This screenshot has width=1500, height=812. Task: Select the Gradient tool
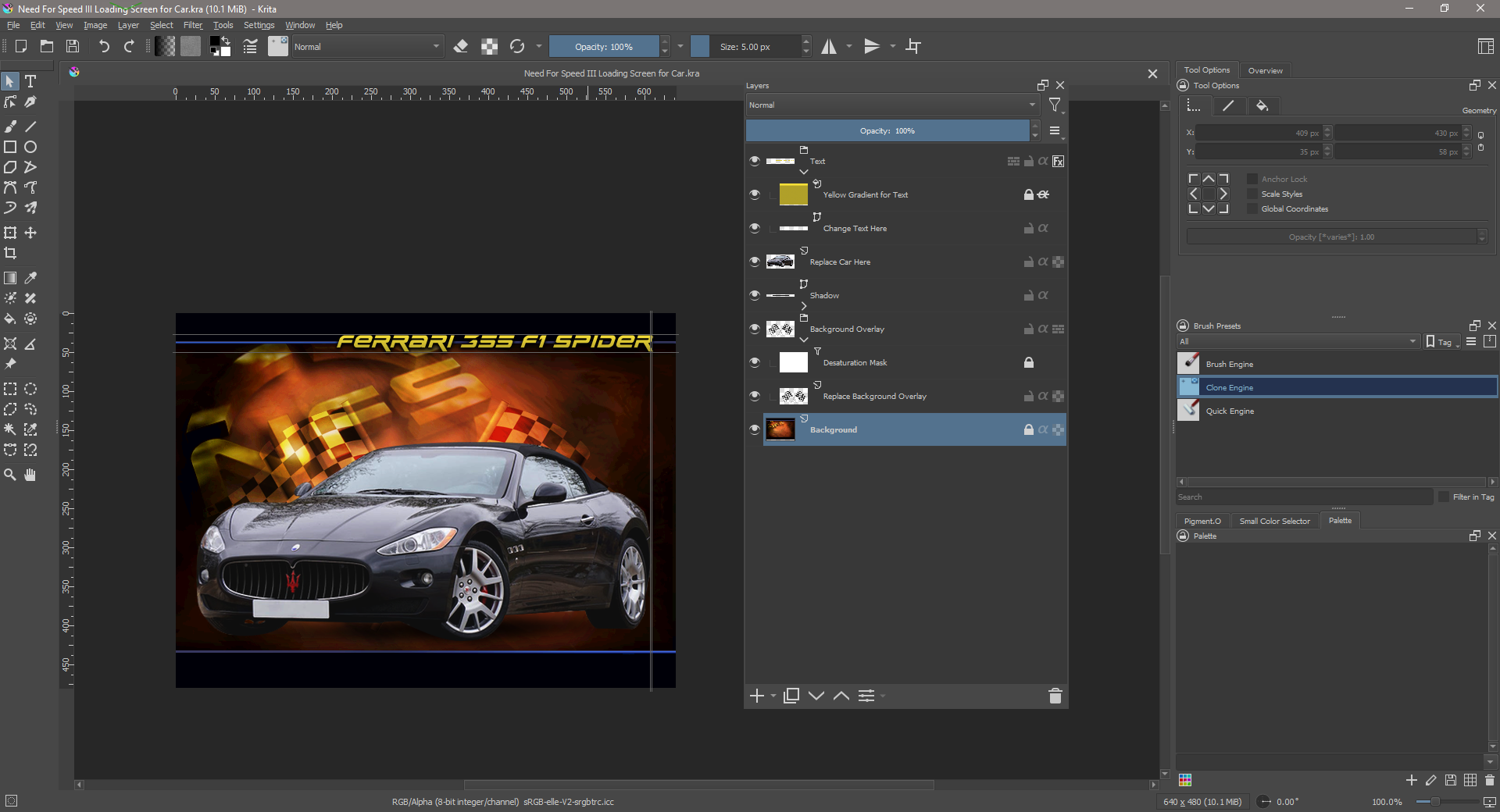click(x=10, y=278)
